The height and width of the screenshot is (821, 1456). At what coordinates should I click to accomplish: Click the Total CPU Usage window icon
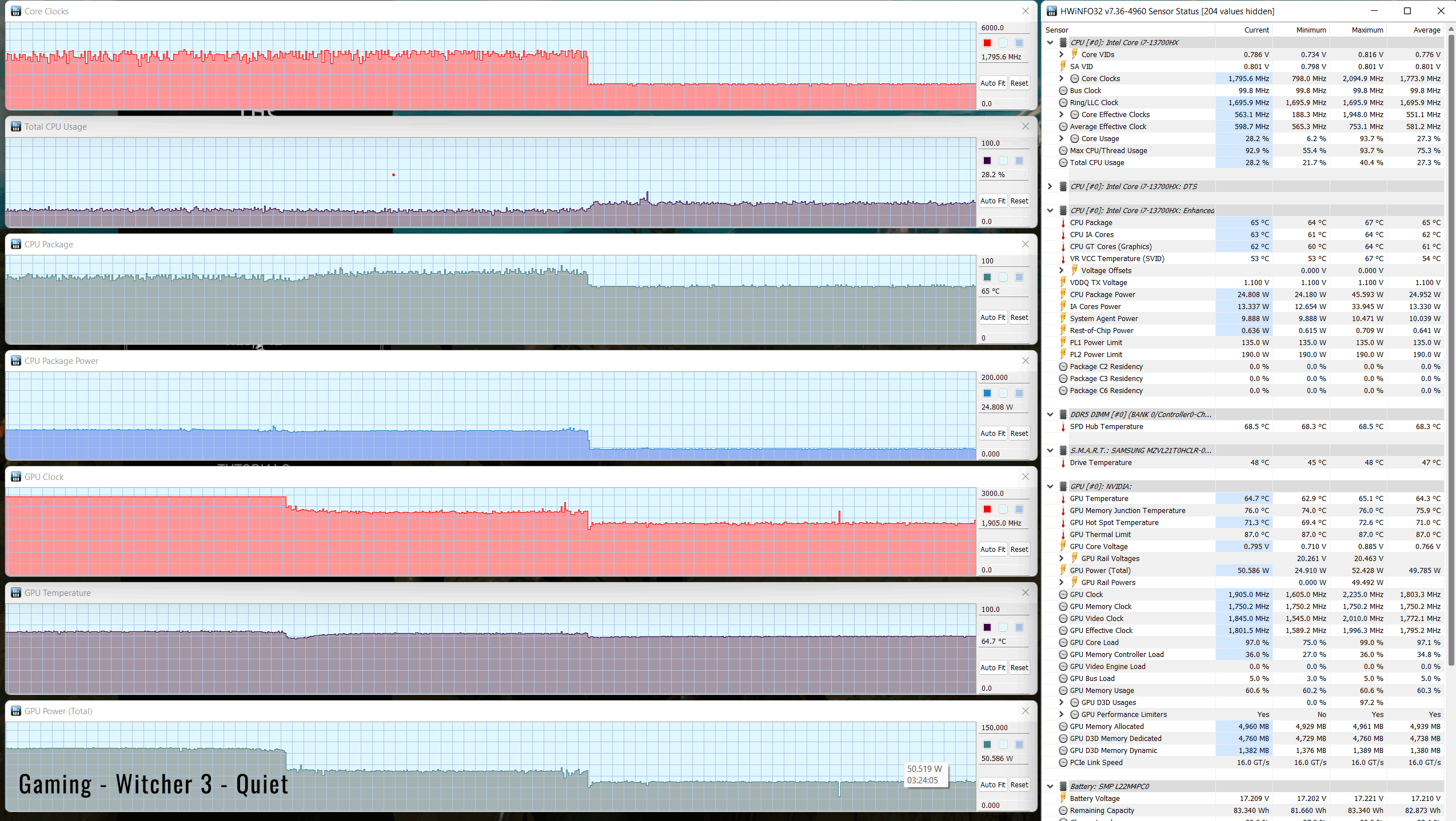point(15,126)
